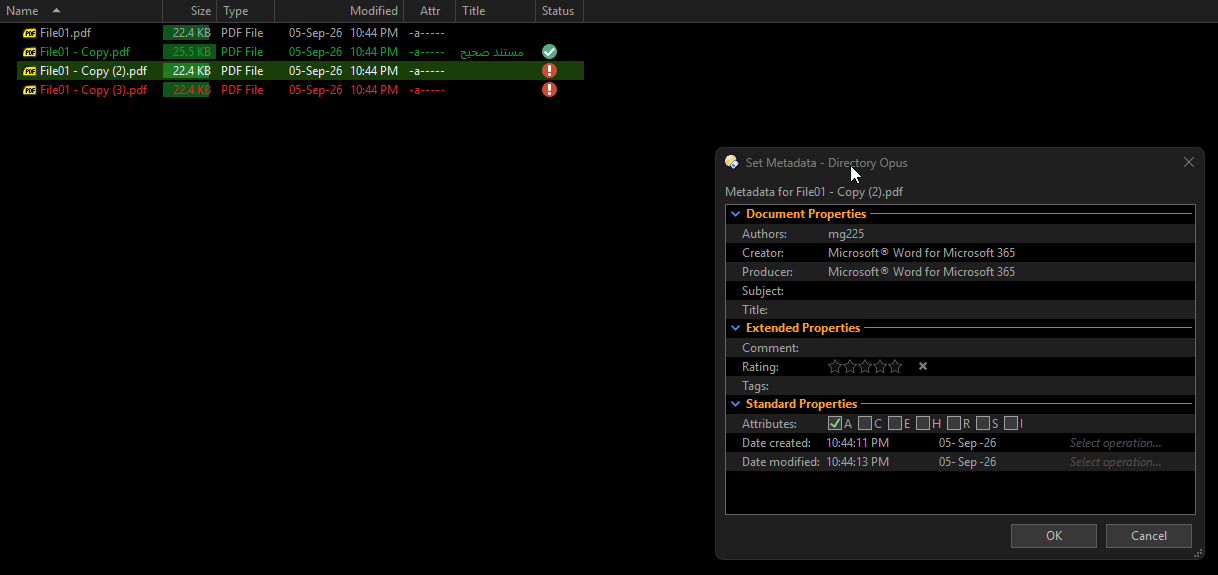Viewport: 1218px width, 575px height.
Task: Set rating to one star
Action: pos(835,366)
